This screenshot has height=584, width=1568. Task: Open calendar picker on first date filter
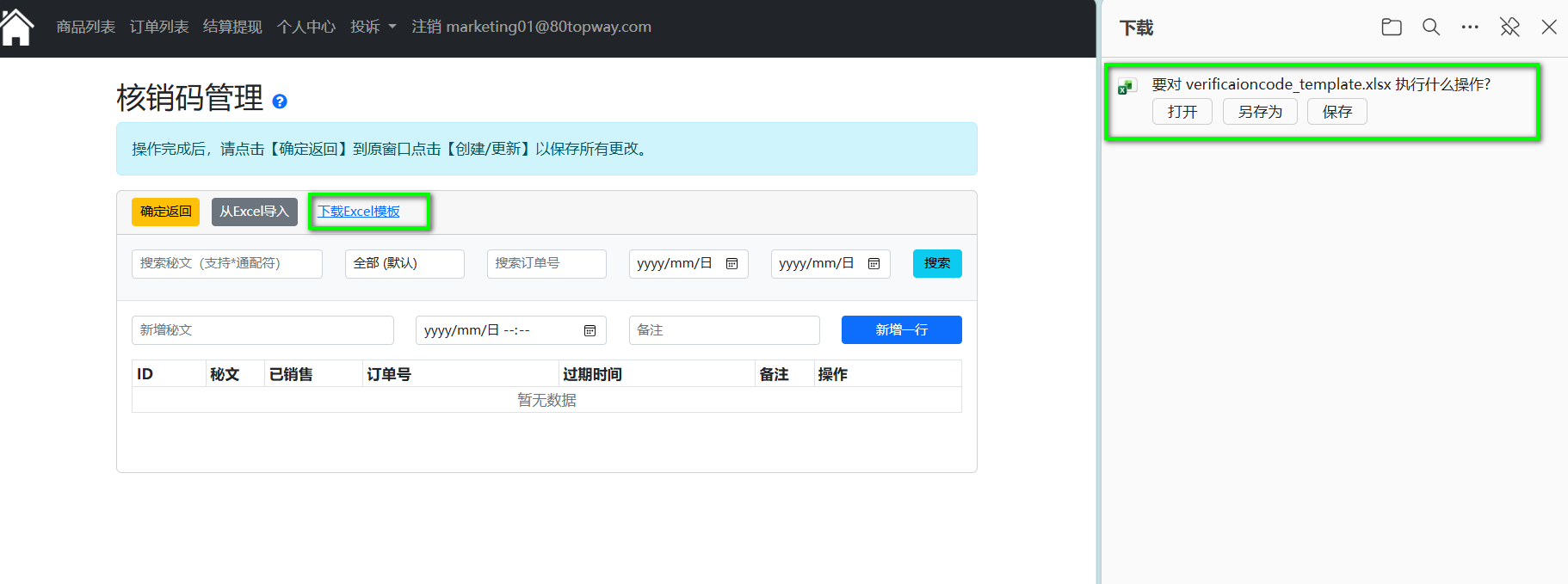732,264
